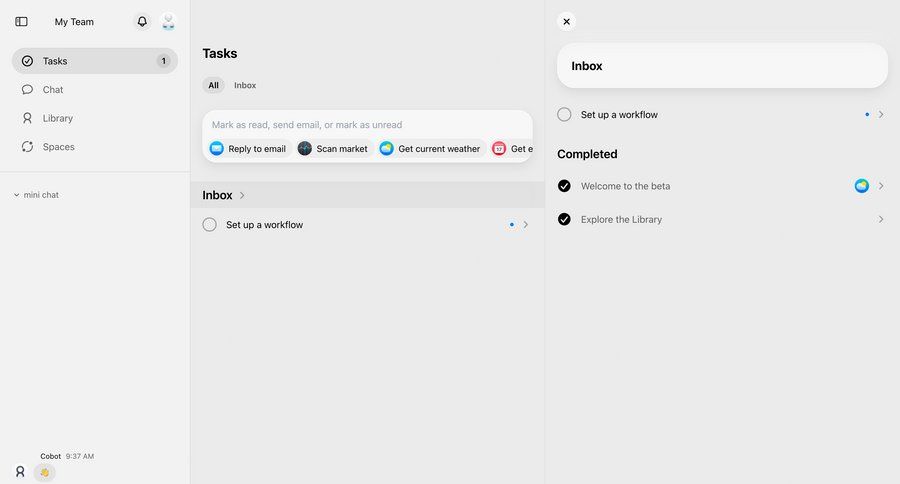
Task: Mark Set up a workflow complete in task list
Action: [210, 225]
